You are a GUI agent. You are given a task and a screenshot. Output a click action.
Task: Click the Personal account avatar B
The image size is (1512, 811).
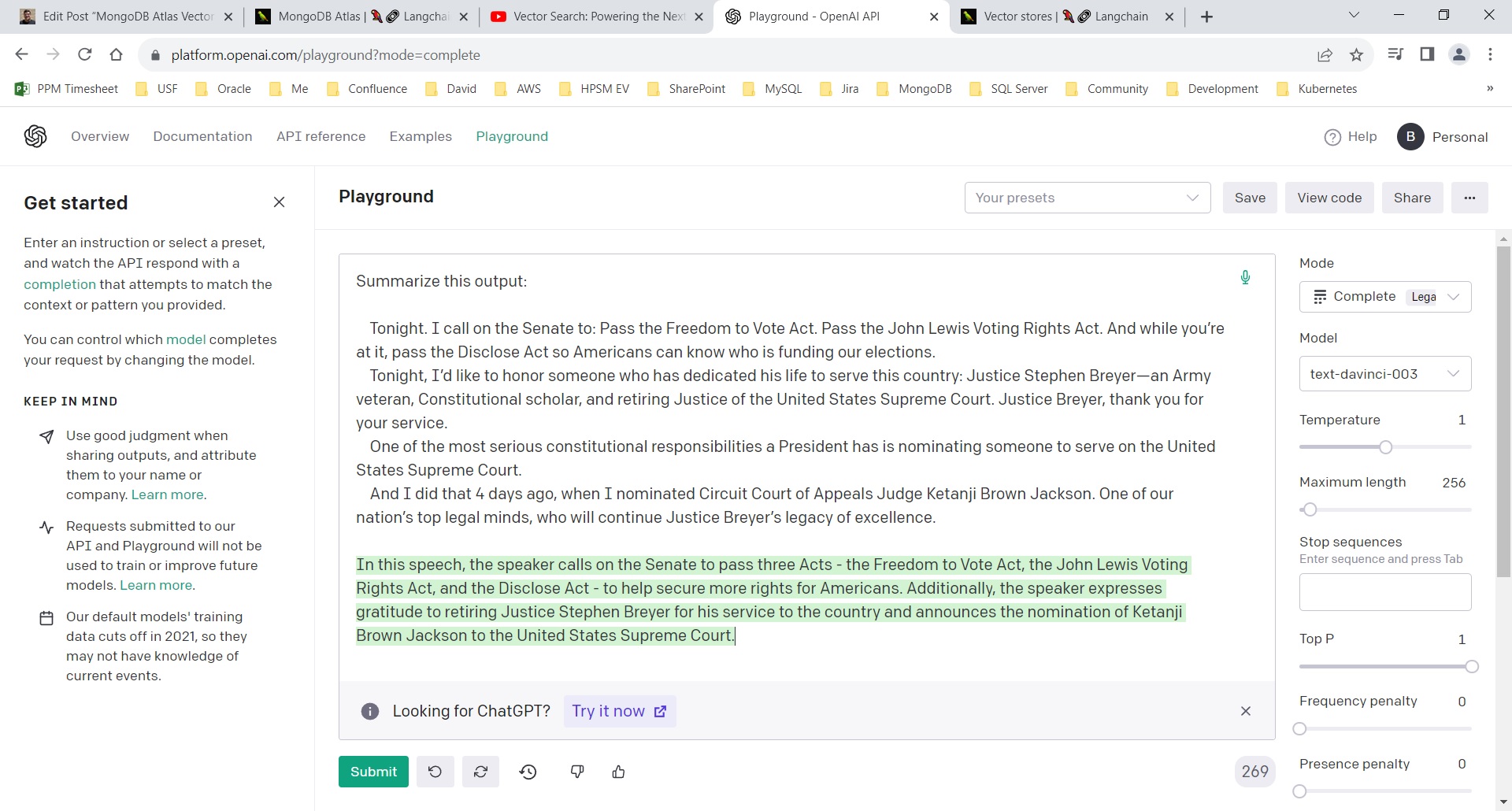[1410, 136]
